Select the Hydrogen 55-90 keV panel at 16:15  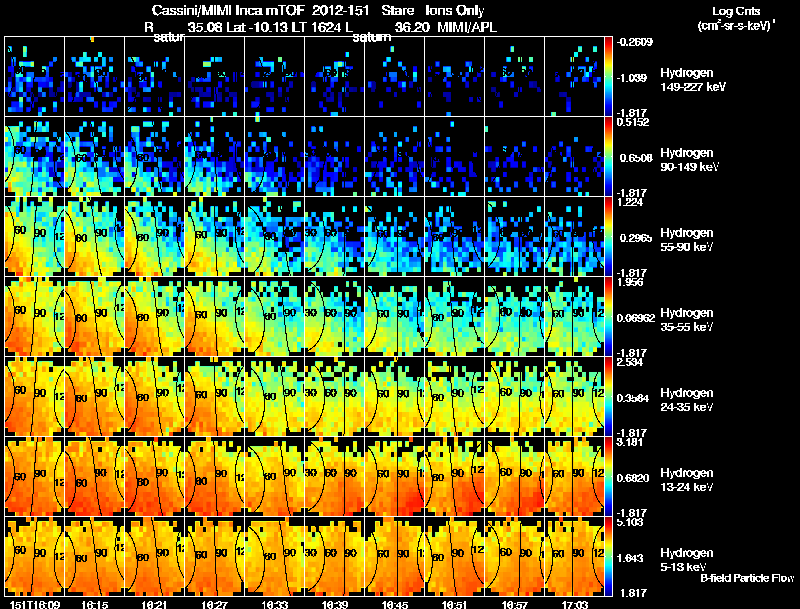point(94,236)
